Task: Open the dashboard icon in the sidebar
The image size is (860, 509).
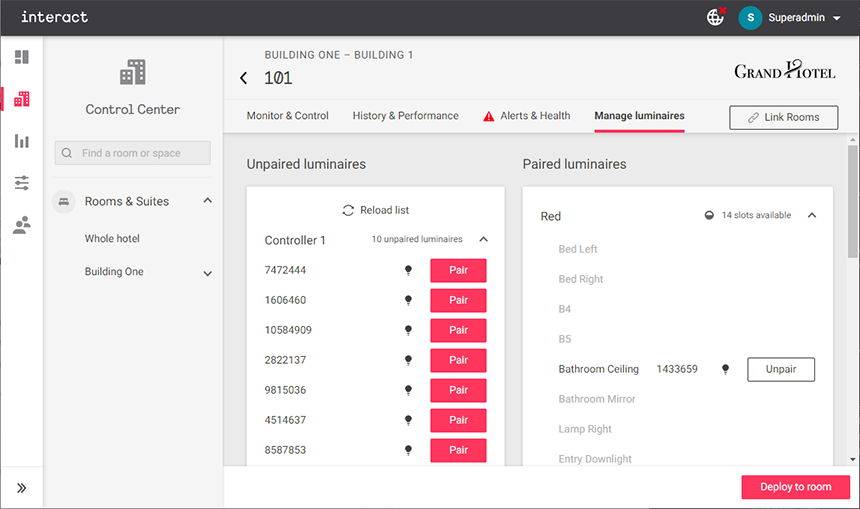Action: 21,57
